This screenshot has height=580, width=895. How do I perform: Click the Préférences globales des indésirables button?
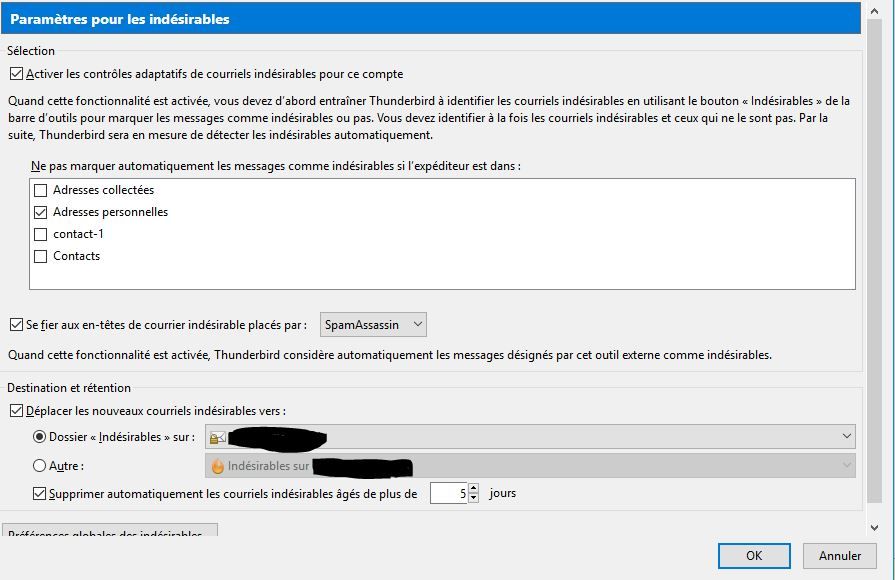[110, 530]
